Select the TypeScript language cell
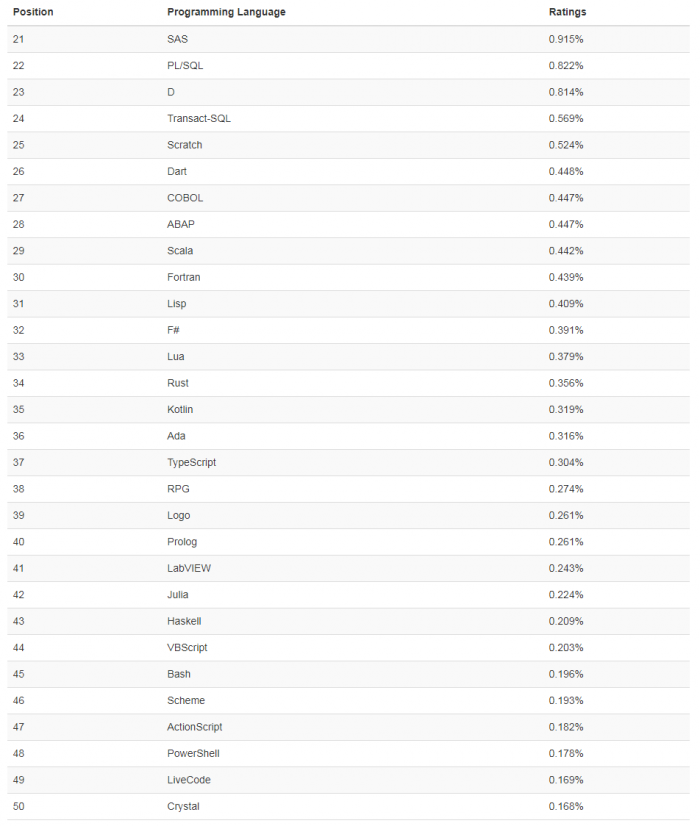Viewport: 700px width, 826px height. point(192,462)
